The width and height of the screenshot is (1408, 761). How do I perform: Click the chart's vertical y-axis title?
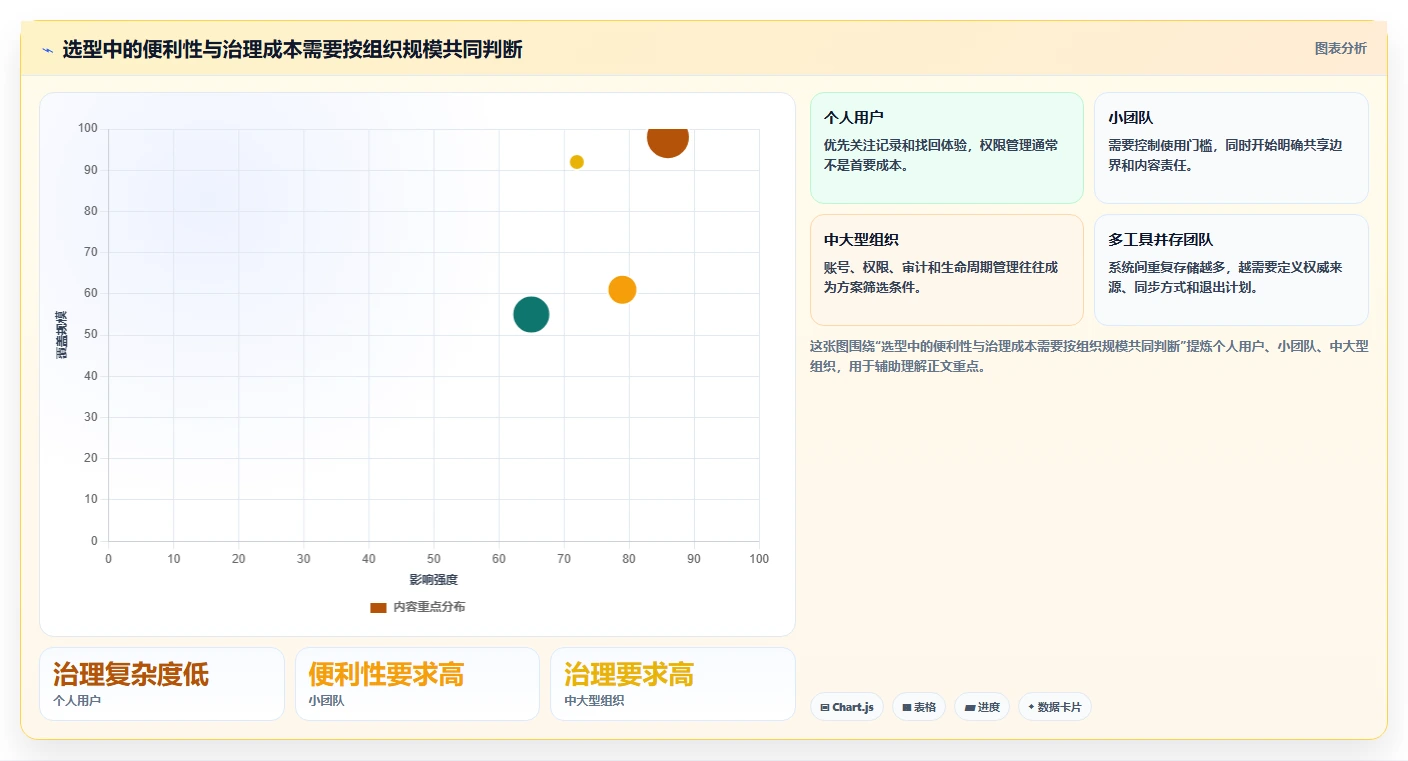tap(62, 335)
